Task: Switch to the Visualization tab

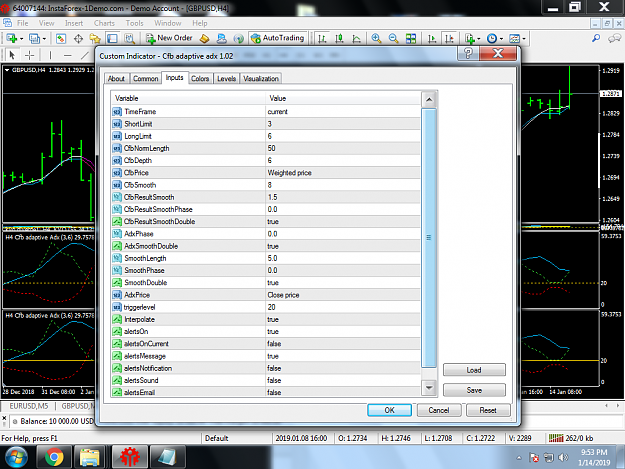Action: [261, 78]
